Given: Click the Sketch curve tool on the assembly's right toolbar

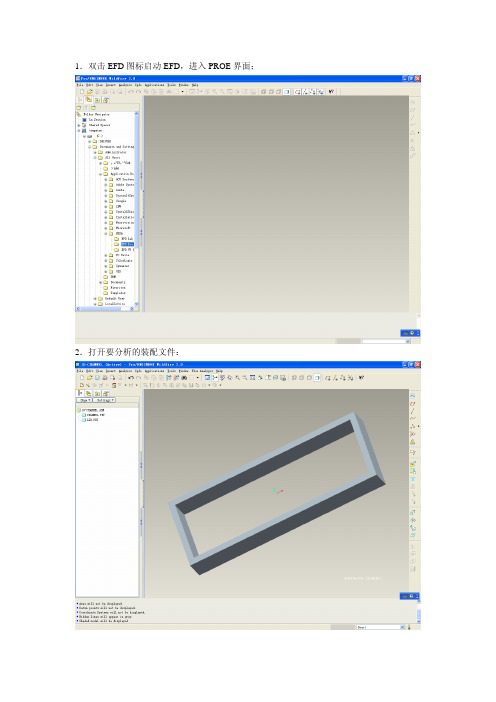Looking at the screenshot, I should (x=413, y=396).
